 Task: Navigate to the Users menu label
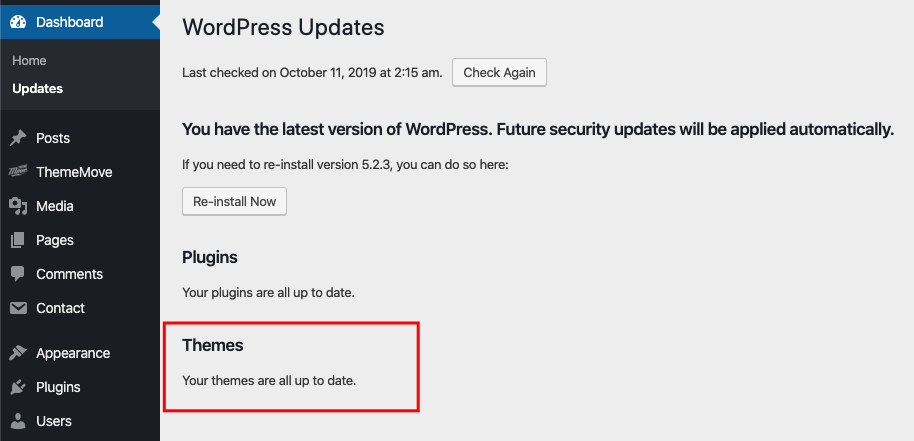55,421
